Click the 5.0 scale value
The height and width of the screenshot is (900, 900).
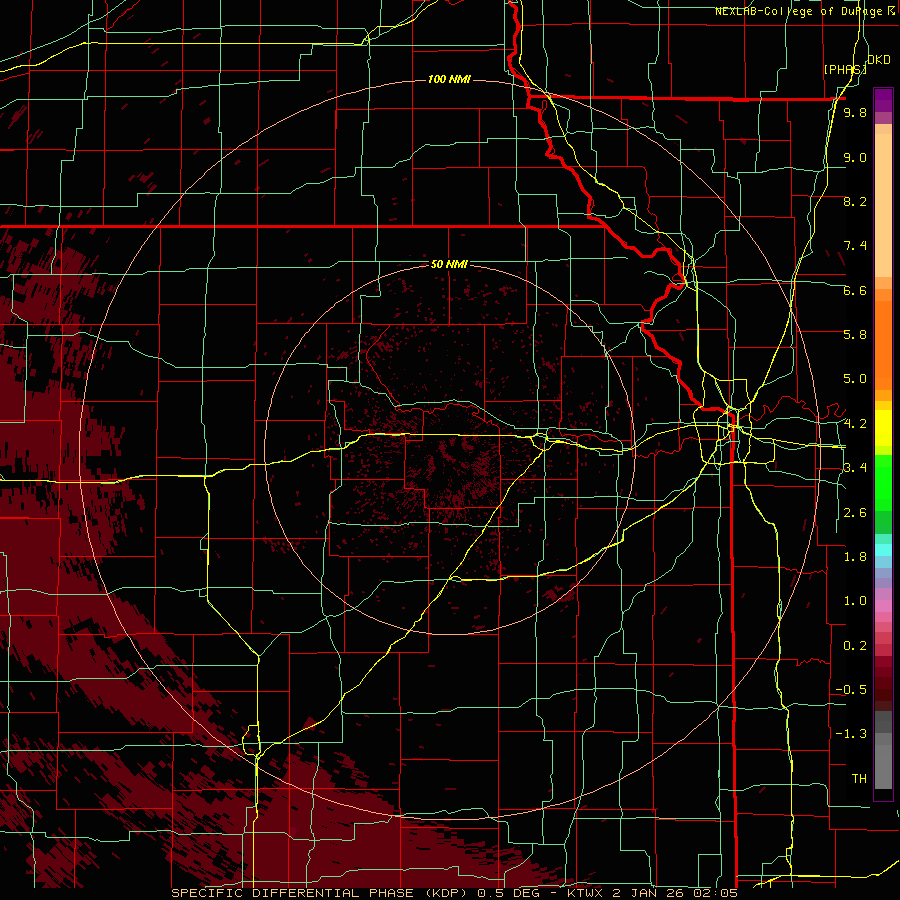855,379
